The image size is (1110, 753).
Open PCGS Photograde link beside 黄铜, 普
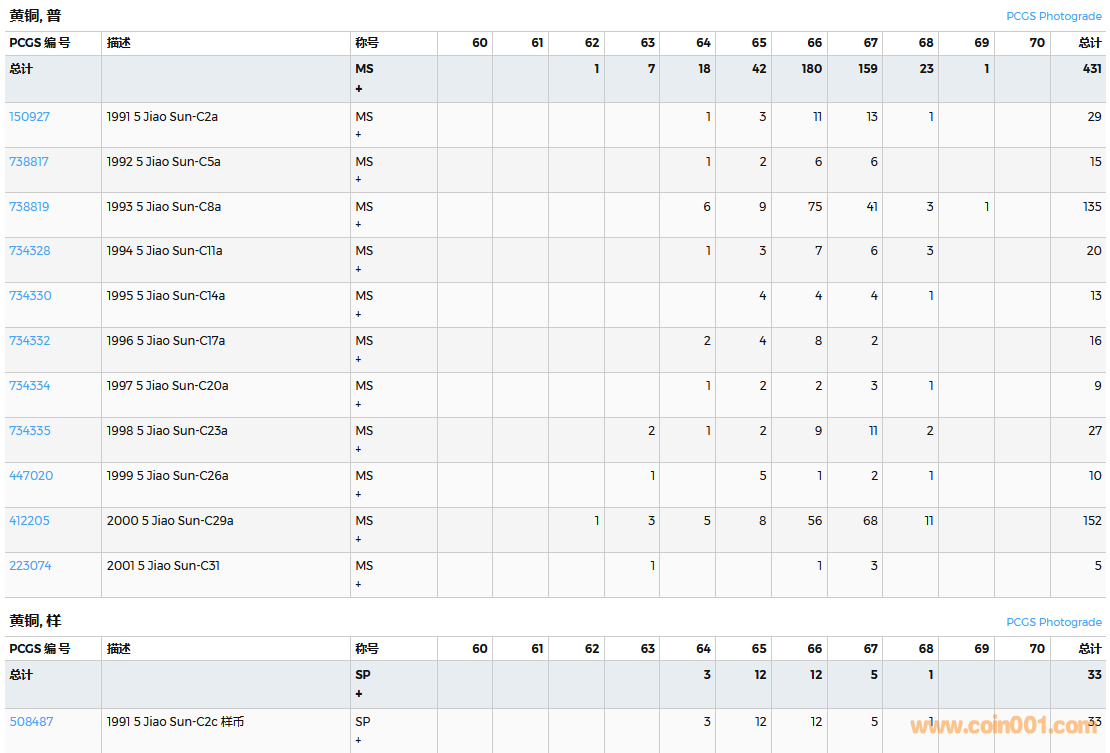point(1053,16)
